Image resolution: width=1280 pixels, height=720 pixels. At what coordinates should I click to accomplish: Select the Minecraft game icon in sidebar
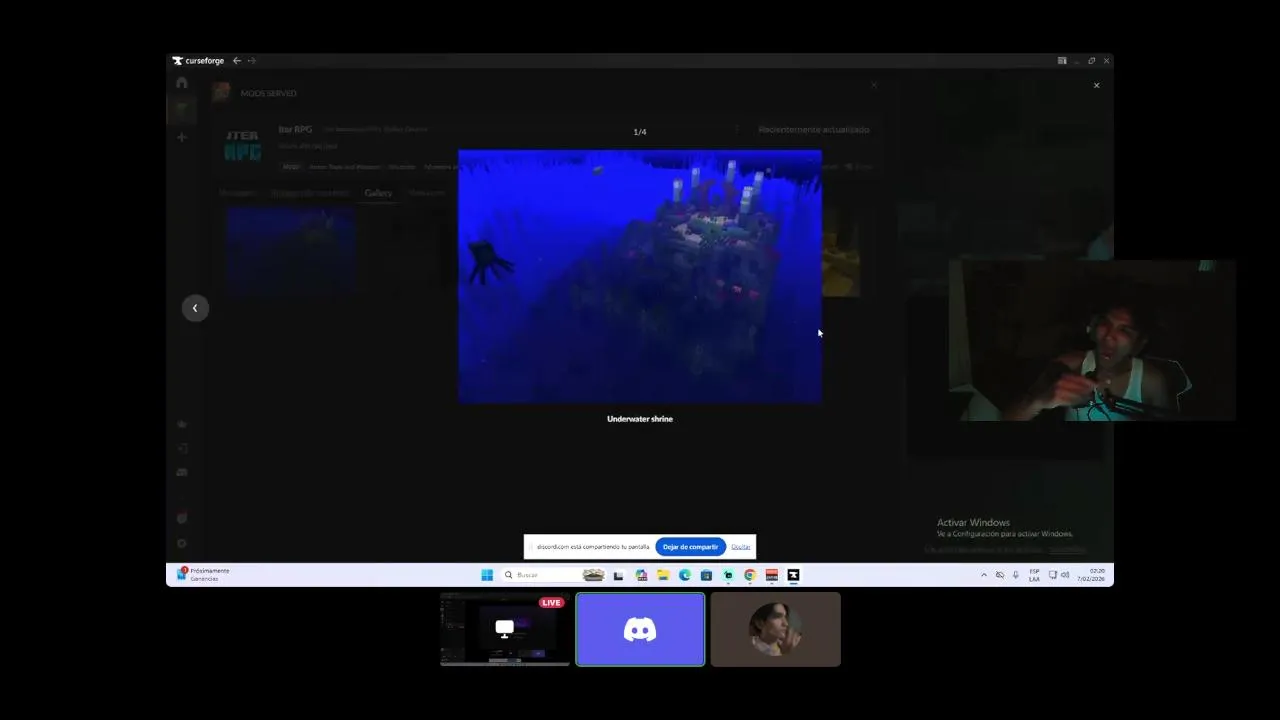[181, 108]
